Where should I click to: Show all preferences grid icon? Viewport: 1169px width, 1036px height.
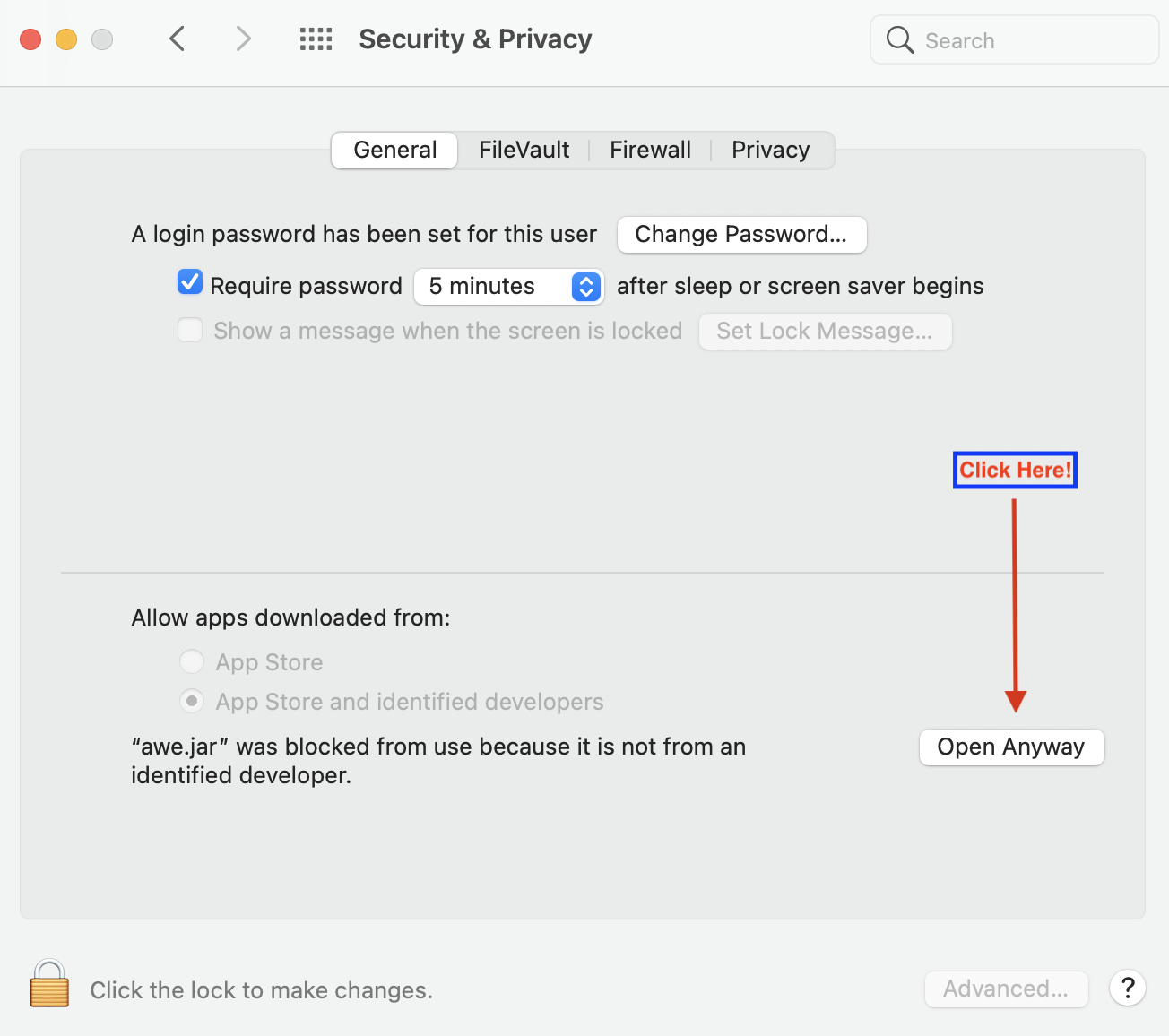click(316, 39)
